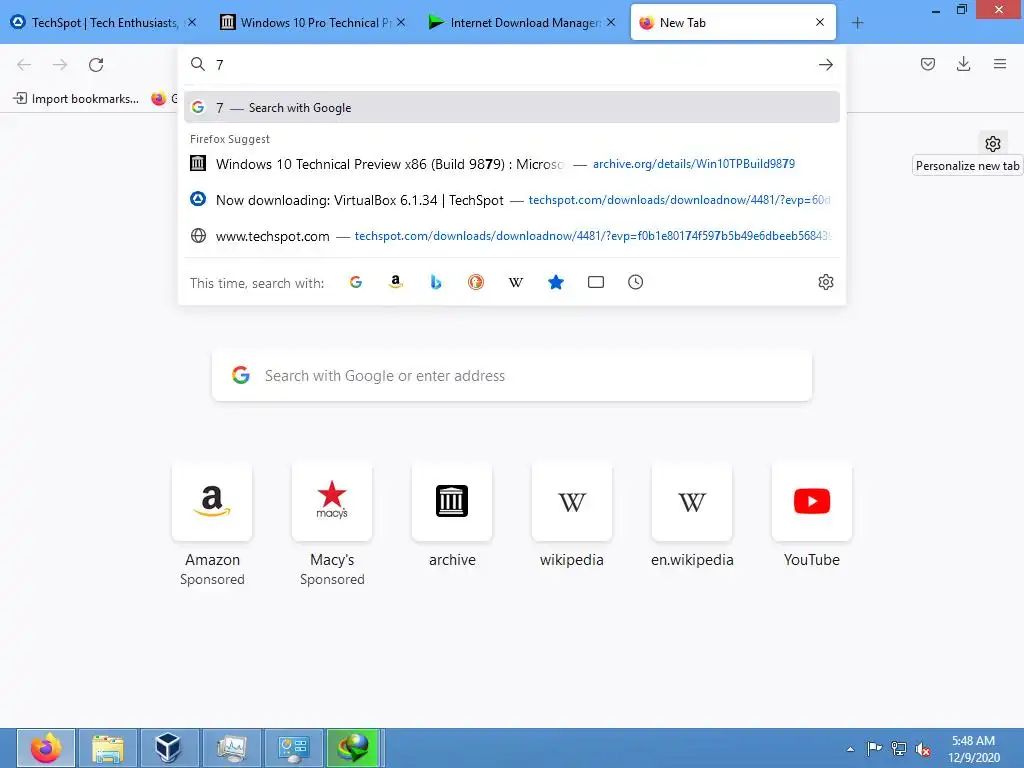This screenshot has height=768, width=1024.
Task: Search this time with DuckDuckGo icon
Action: (x=475, y=282)
